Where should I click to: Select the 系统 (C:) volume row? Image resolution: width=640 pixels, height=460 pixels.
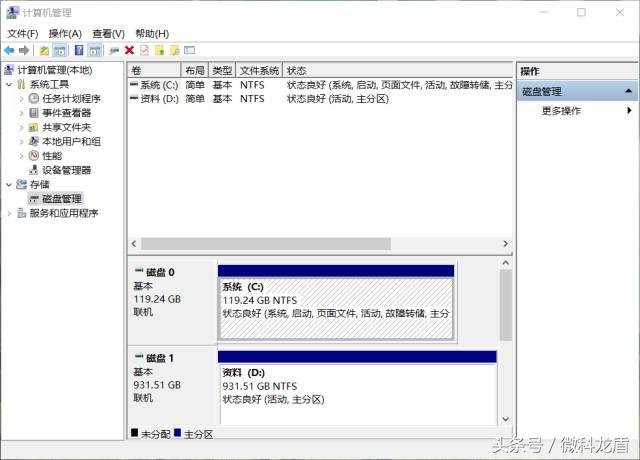pos(320,85)
